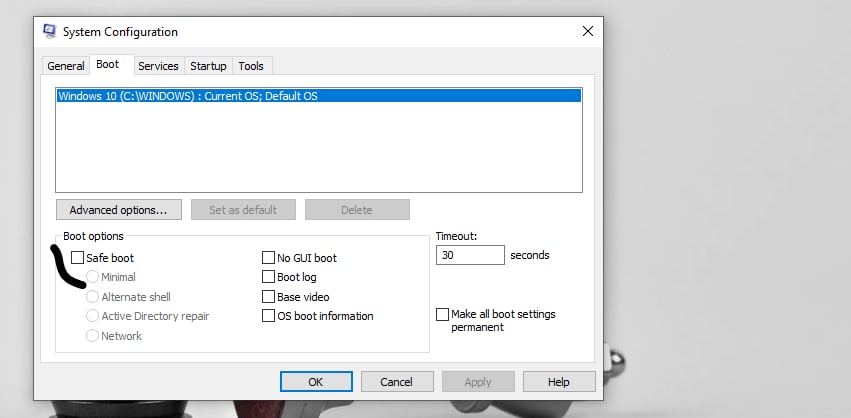Enable the Safe boot checkbox
Screen dimensions: 851x418
click(x=78, y=257)
